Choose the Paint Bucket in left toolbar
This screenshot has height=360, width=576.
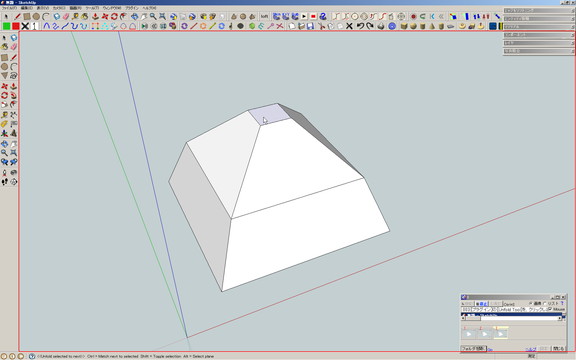pyautogui.click(x=4, y=47)
